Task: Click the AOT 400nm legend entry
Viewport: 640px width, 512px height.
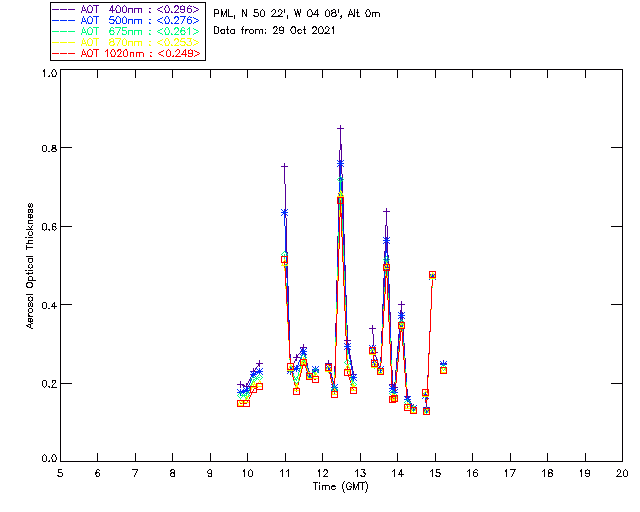Action: coord(127,9)
